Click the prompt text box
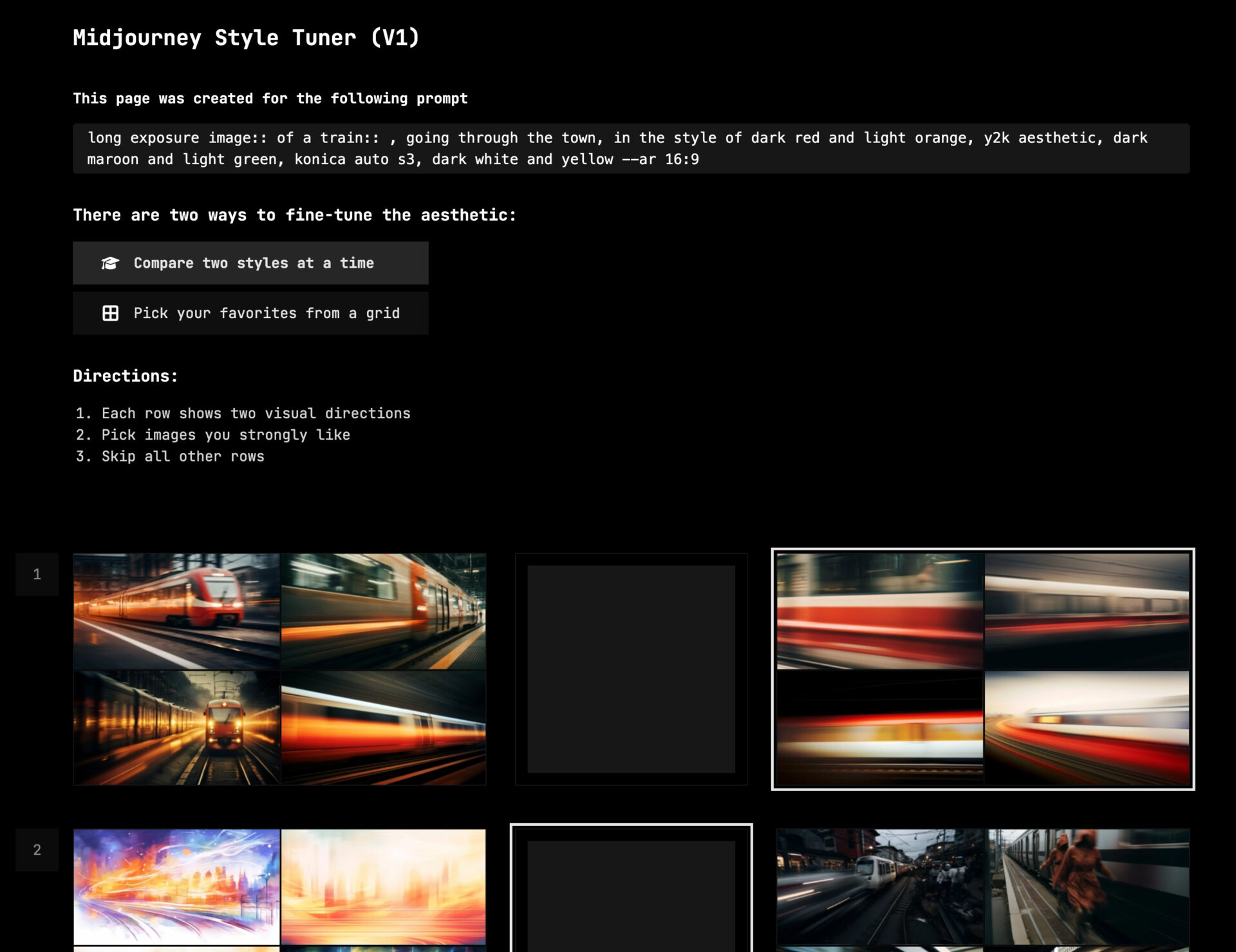Screen dimensions: 1236x952 (630, 149)
